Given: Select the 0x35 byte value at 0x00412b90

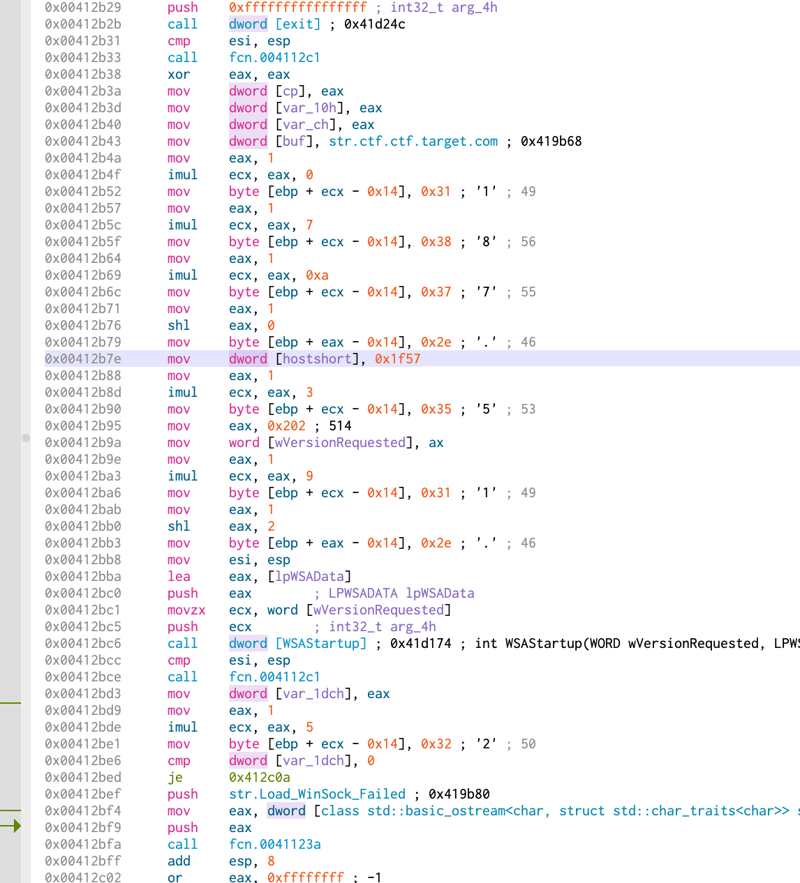Looking at the screenshot, I should 436,409.
